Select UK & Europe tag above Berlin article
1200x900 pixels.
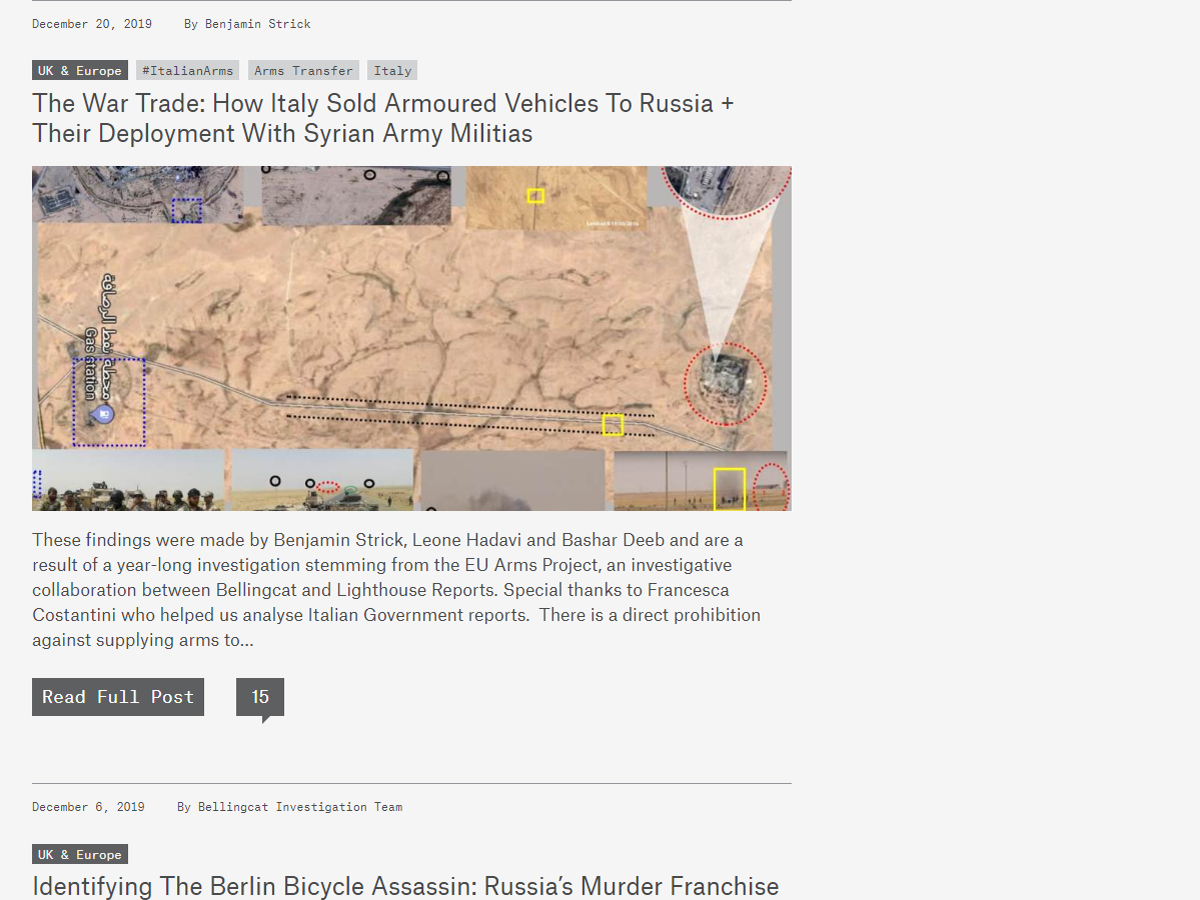click(x=80, y=854)
